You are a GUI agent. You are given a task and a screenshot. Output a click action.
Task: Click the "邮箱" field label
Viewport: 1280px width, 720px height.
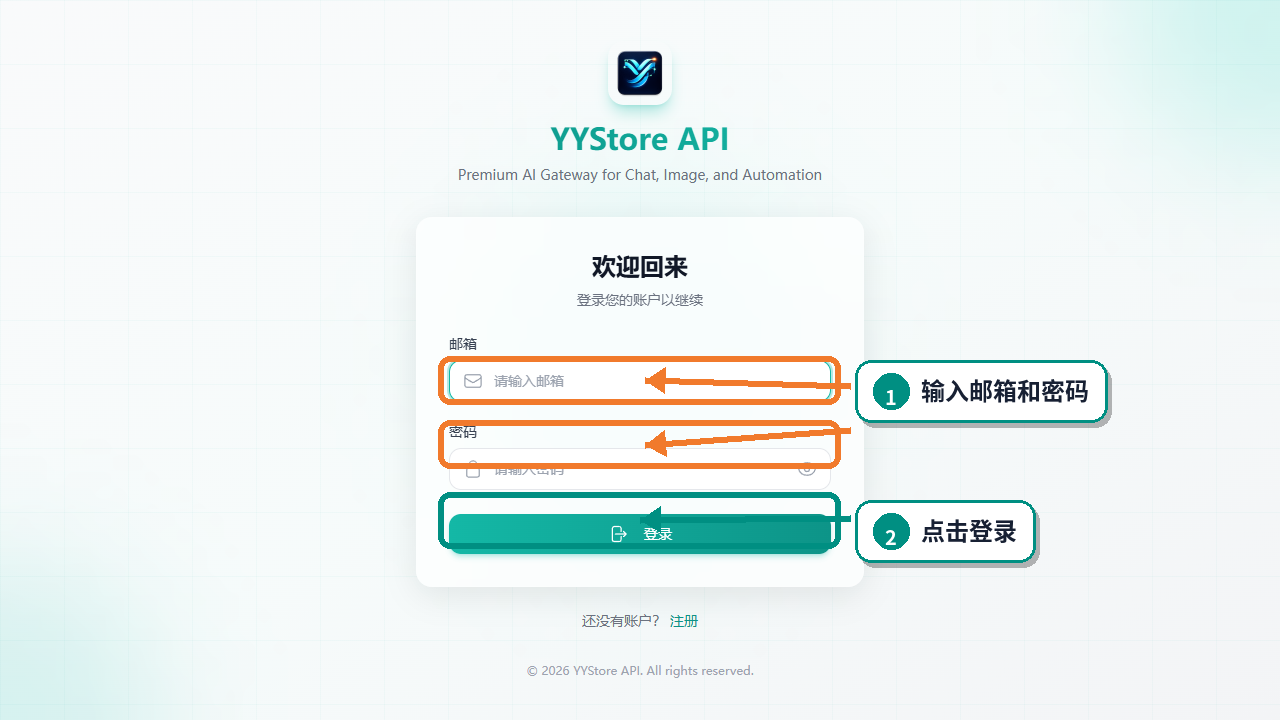click(463, 344)
